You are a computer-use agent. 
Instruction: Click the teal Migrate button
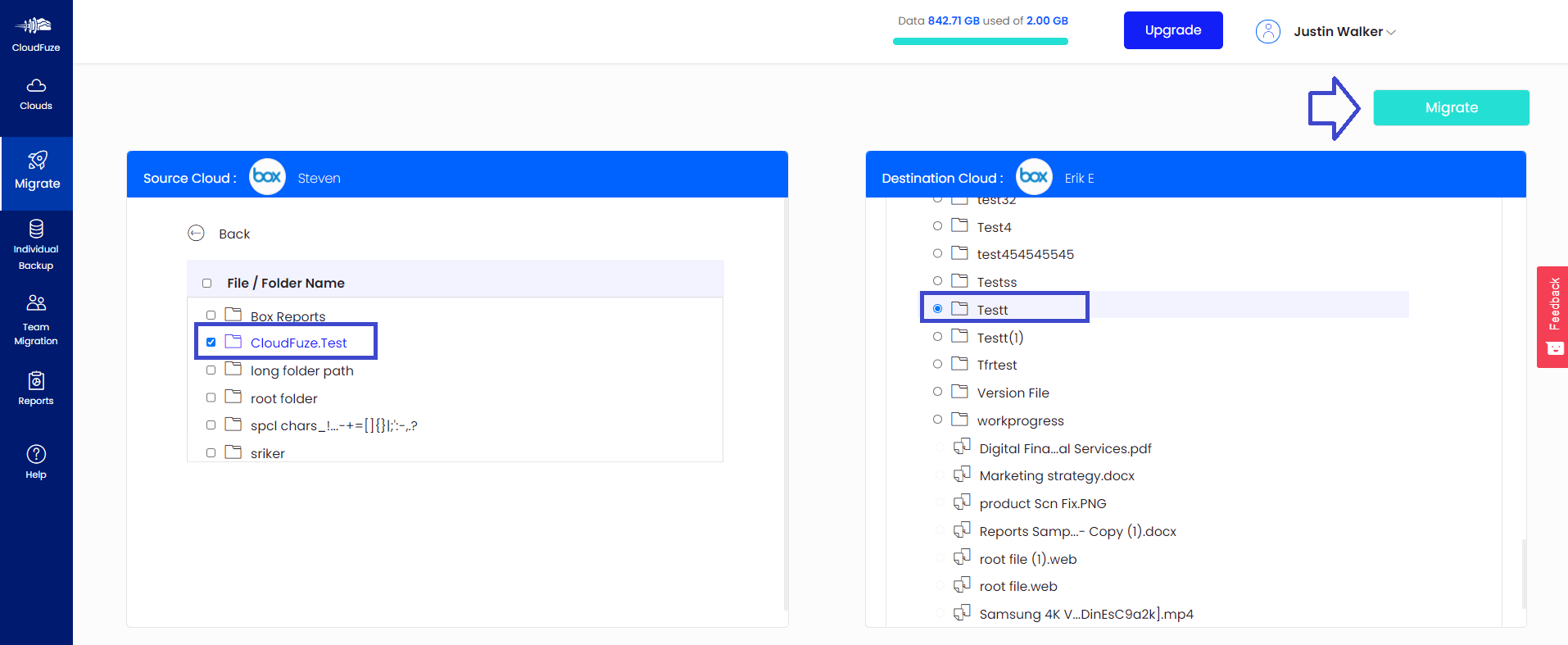click(1451, 107)
